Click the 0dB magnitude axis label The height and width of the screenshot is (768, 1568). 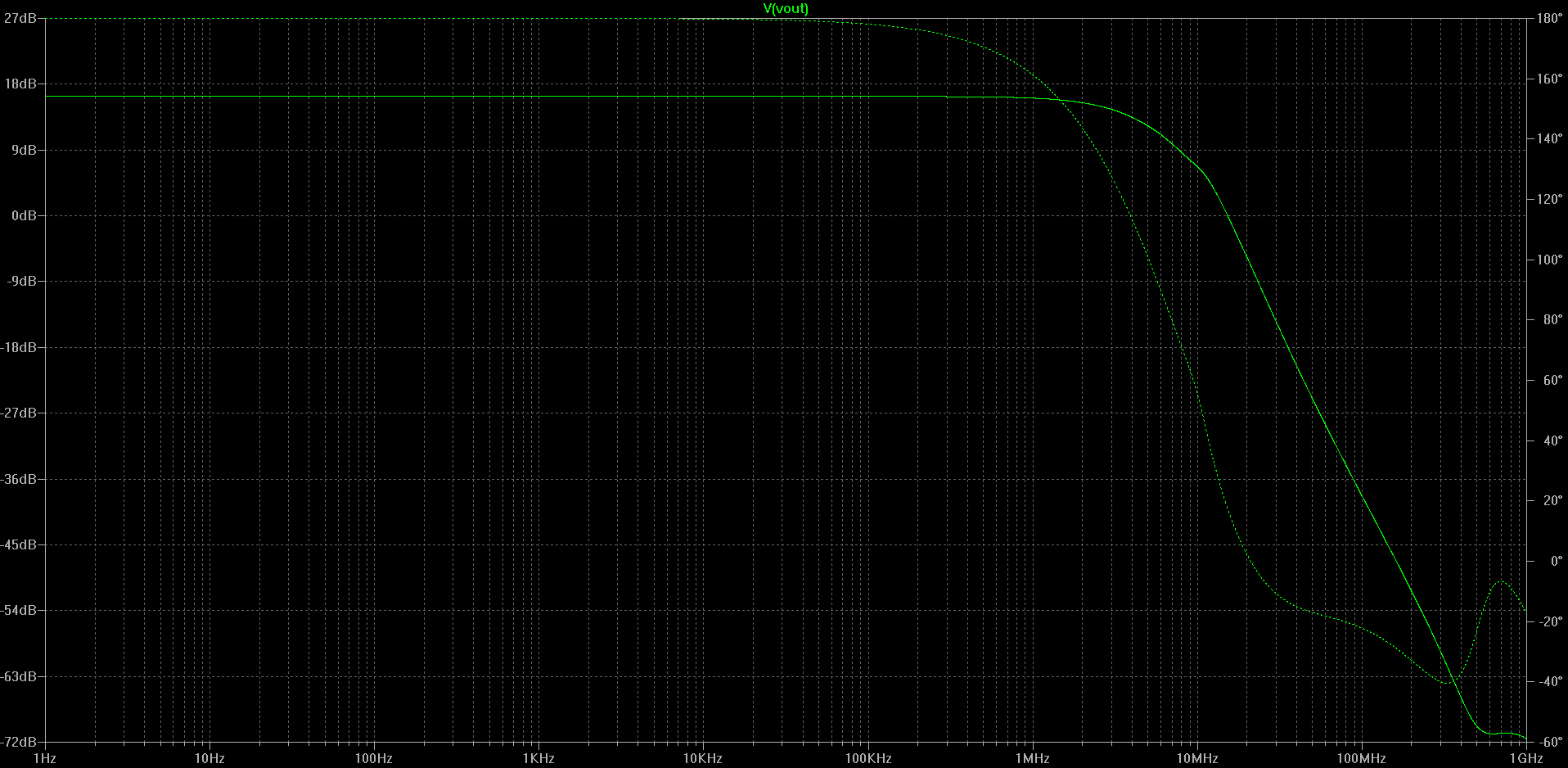click(23, 215)
